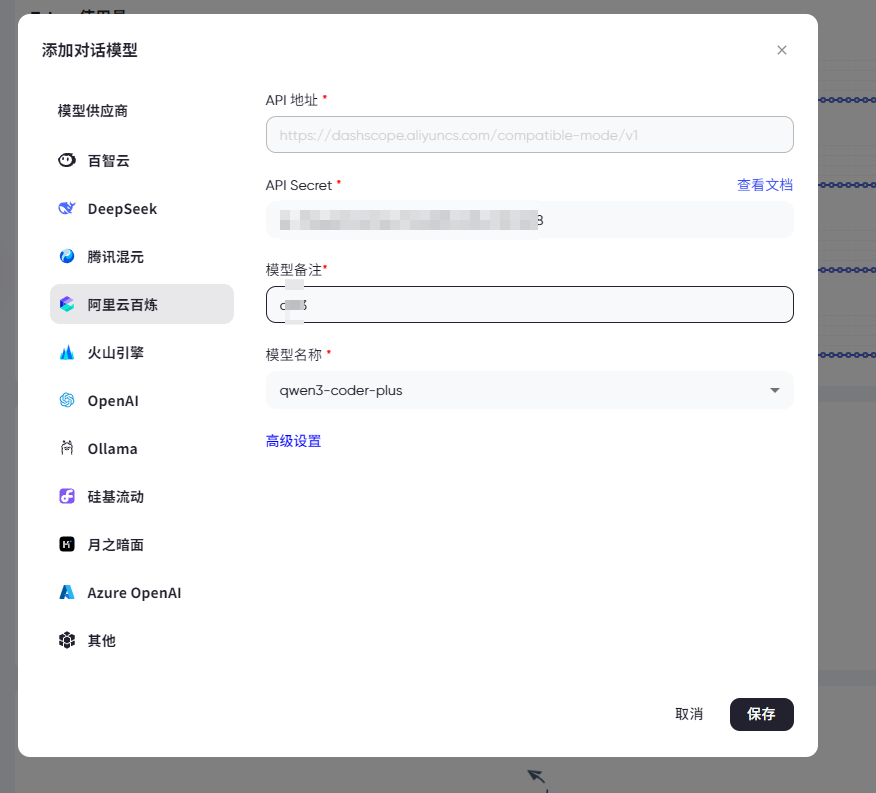
Task: Focus the API Secret input field
Action: 530,220
